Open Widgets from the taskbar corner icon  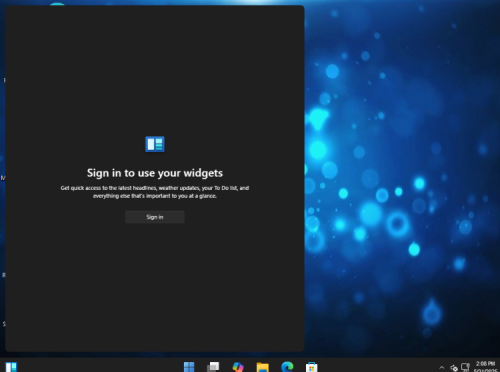pyautogui.click(x=11, y=367)
